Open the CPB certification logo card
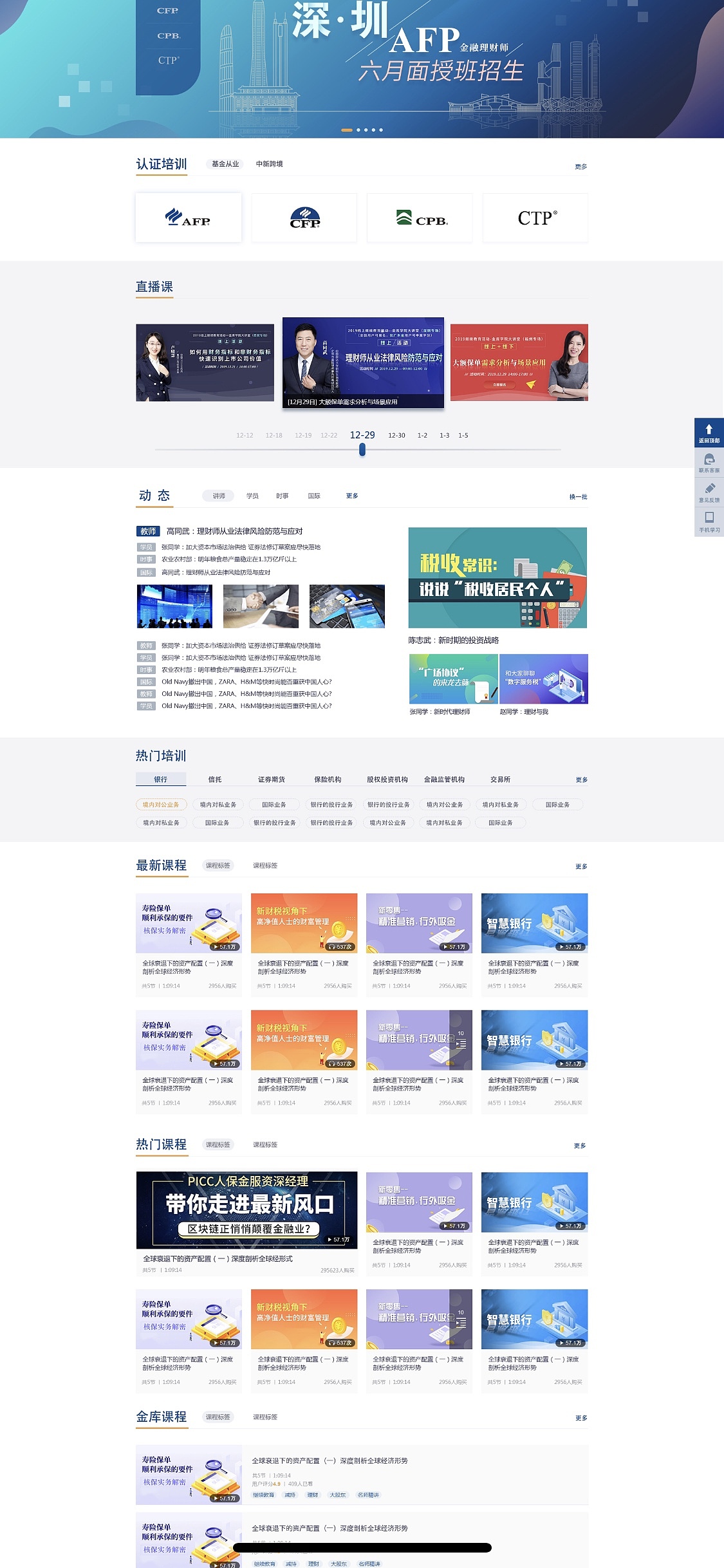This screenshot has width=724, height=1568. pos(420,218)
